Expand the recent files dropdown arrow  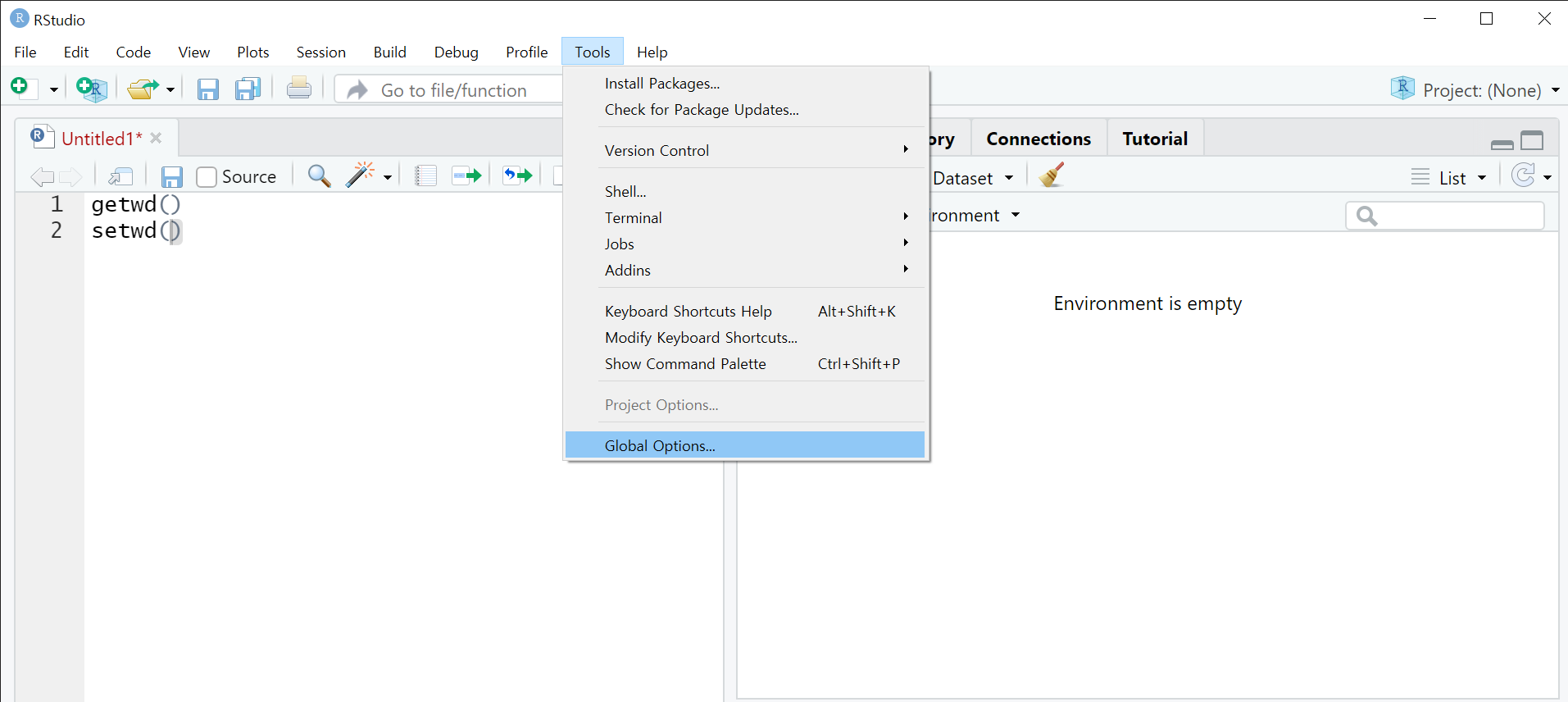170,89
